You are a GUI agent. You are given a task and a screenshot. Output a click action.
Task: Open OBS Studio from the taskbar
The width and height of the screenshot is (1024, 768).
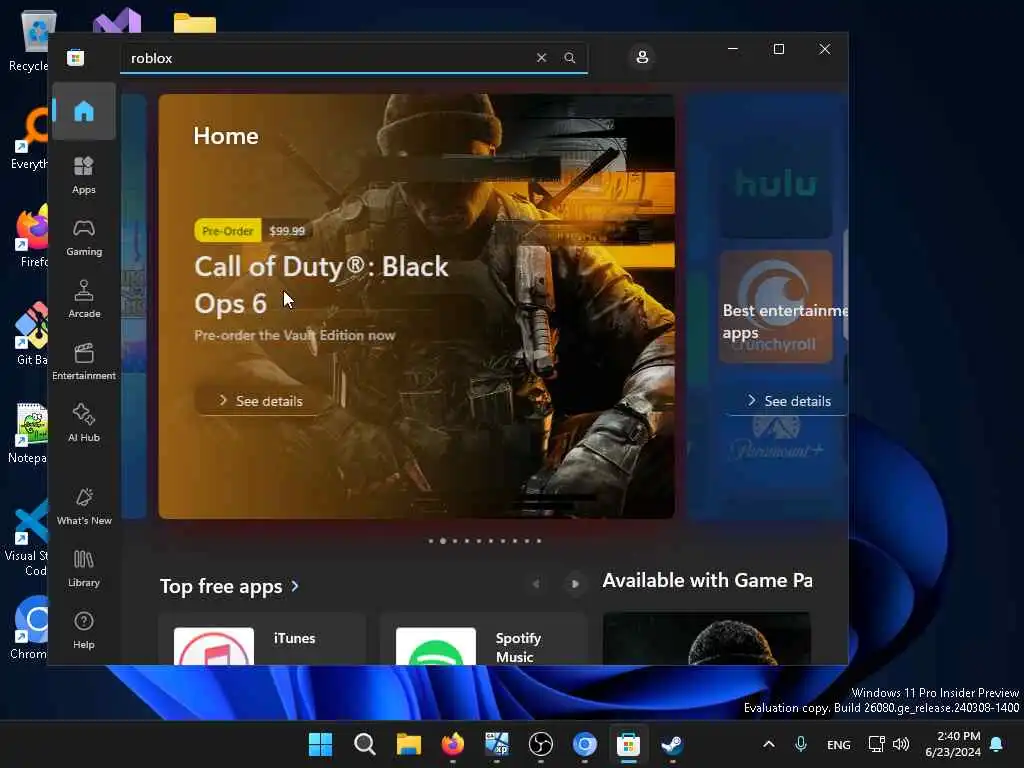[541, 744]
